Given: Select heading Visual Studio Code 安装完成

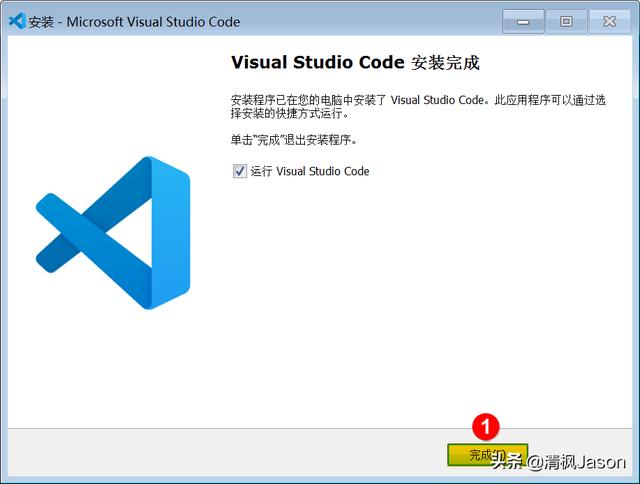Looking at the screenshot, I should coord(355,62).
